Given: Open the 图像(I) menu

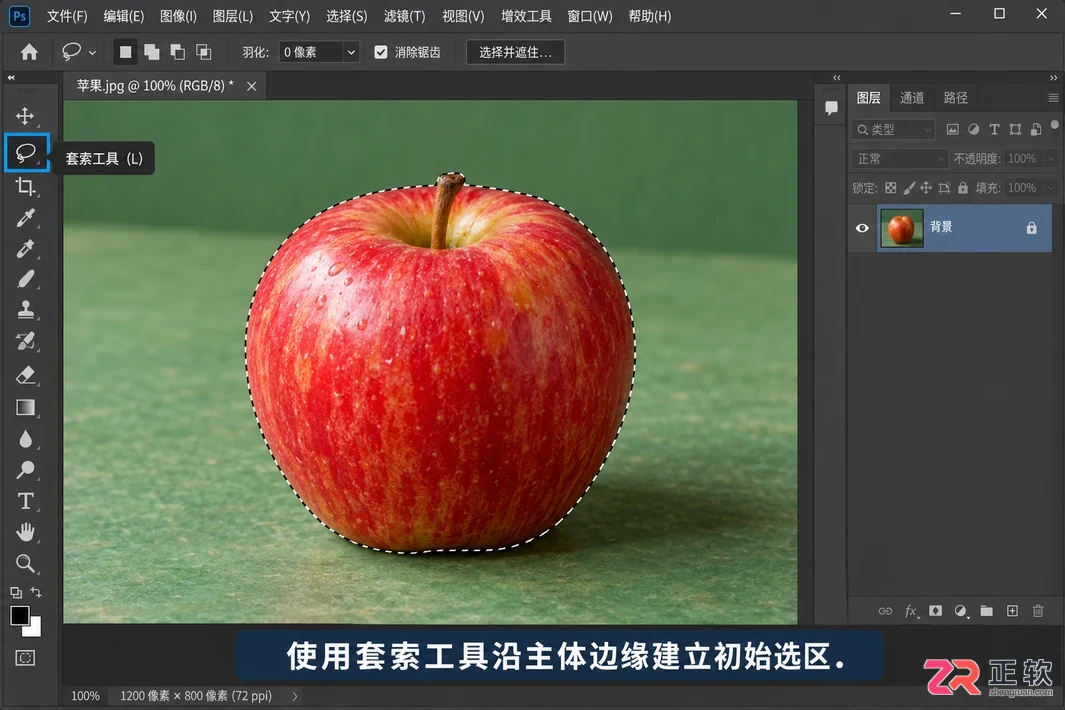Looking at the screenshot, I should click(x=178, y=16).
